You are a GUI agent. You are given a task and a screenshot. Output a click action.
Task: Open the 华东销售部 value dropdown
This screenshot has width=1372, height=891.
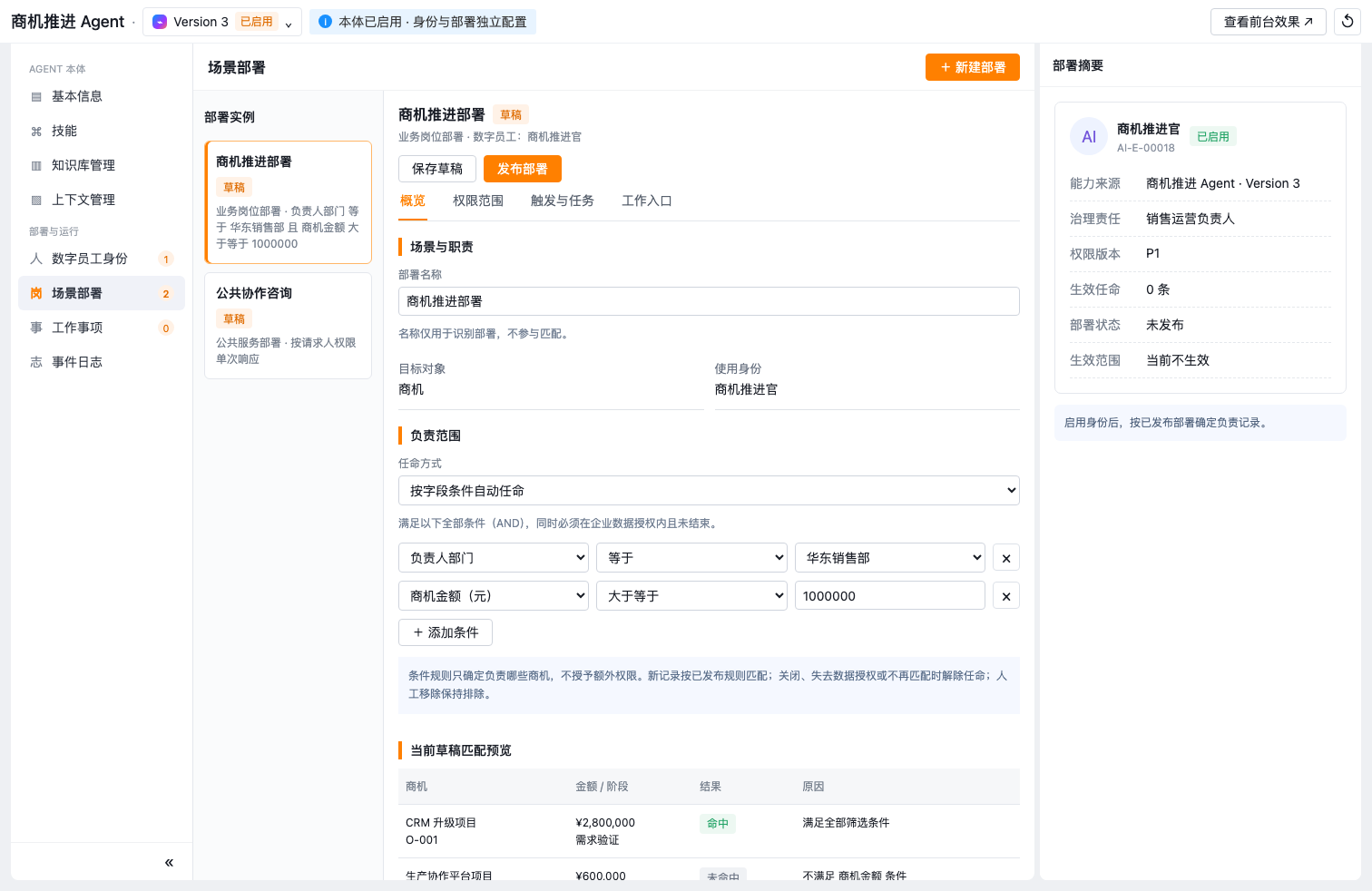pyautogui.click(x=890, y=558)
